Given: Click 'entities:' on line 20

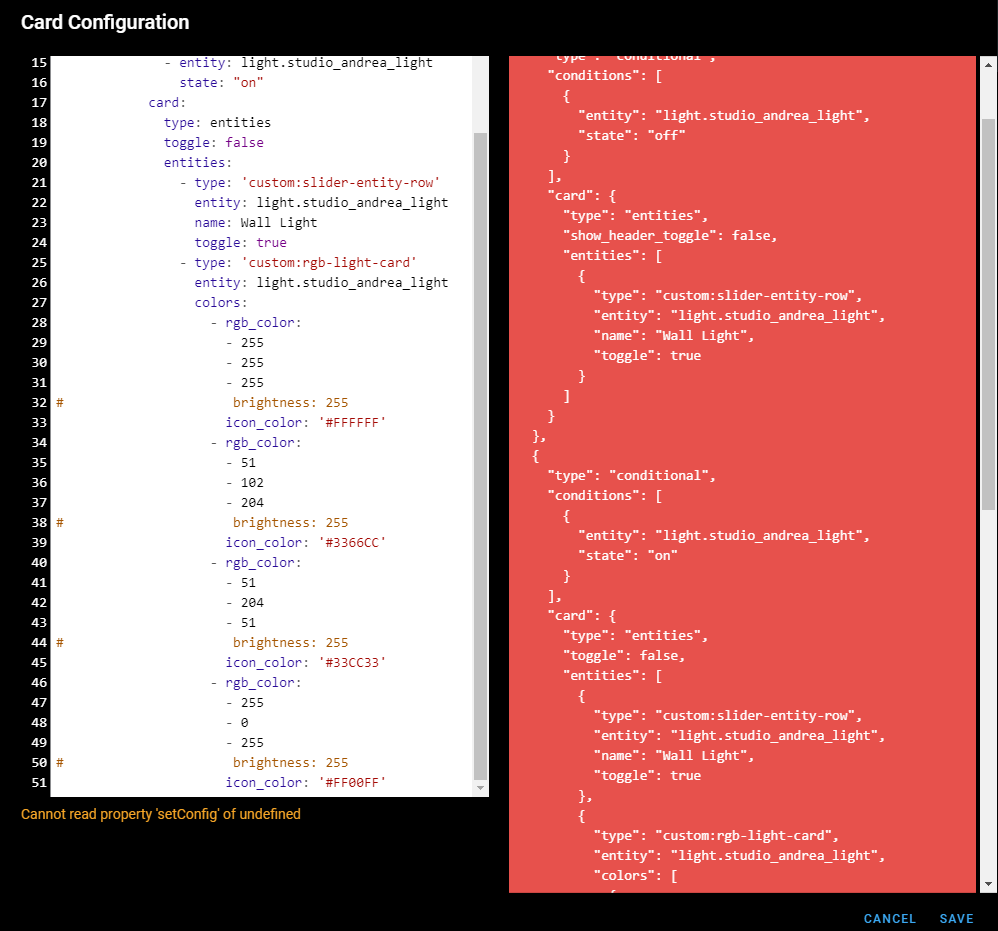Looking at the screenshot, I should (x=197, y=162).
